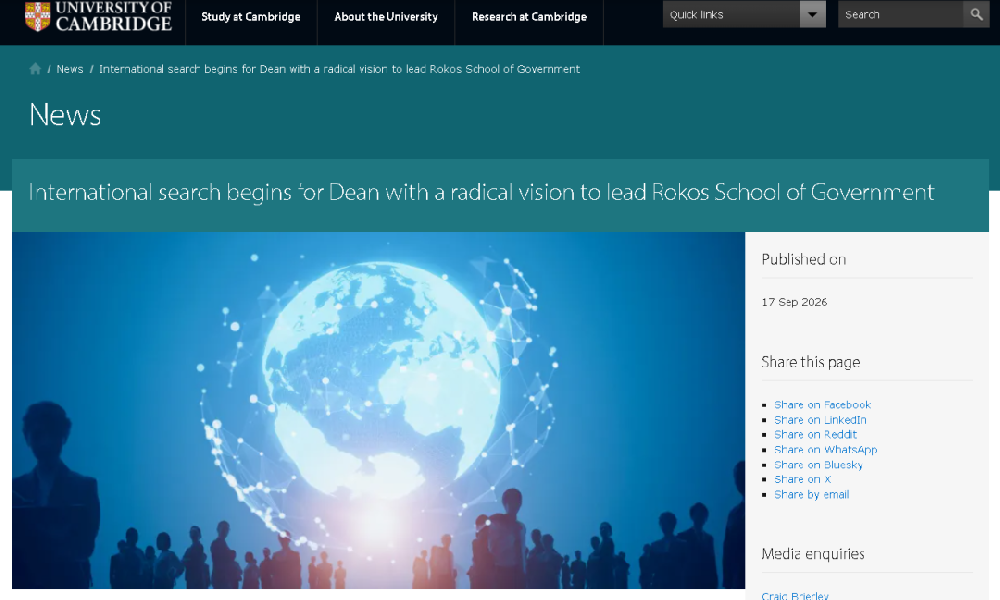Open the Study at Cambridge menu
Image resolution: width=1000 pixels, height=600 pixels.
coord(251,17)
